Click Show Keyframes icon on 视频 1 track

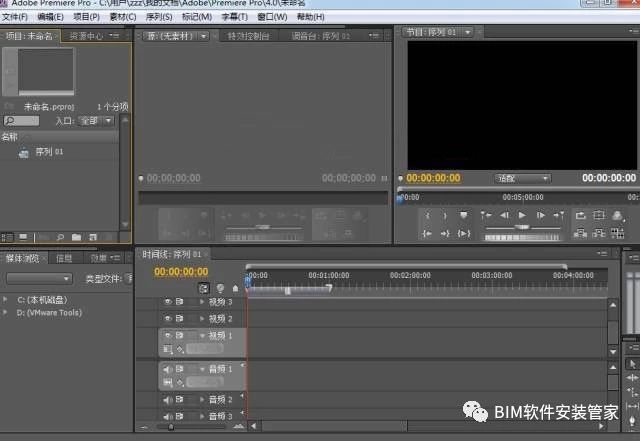(x=180, y=349)
